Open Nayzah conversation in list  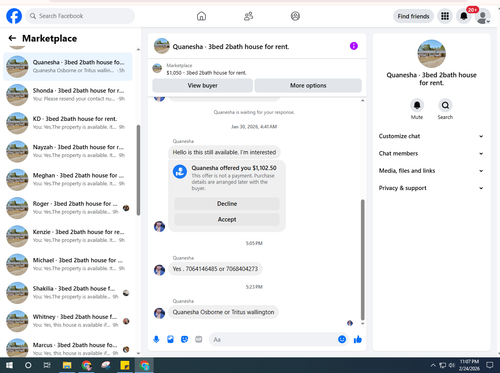pyautogui.click(x=68, y=151)
